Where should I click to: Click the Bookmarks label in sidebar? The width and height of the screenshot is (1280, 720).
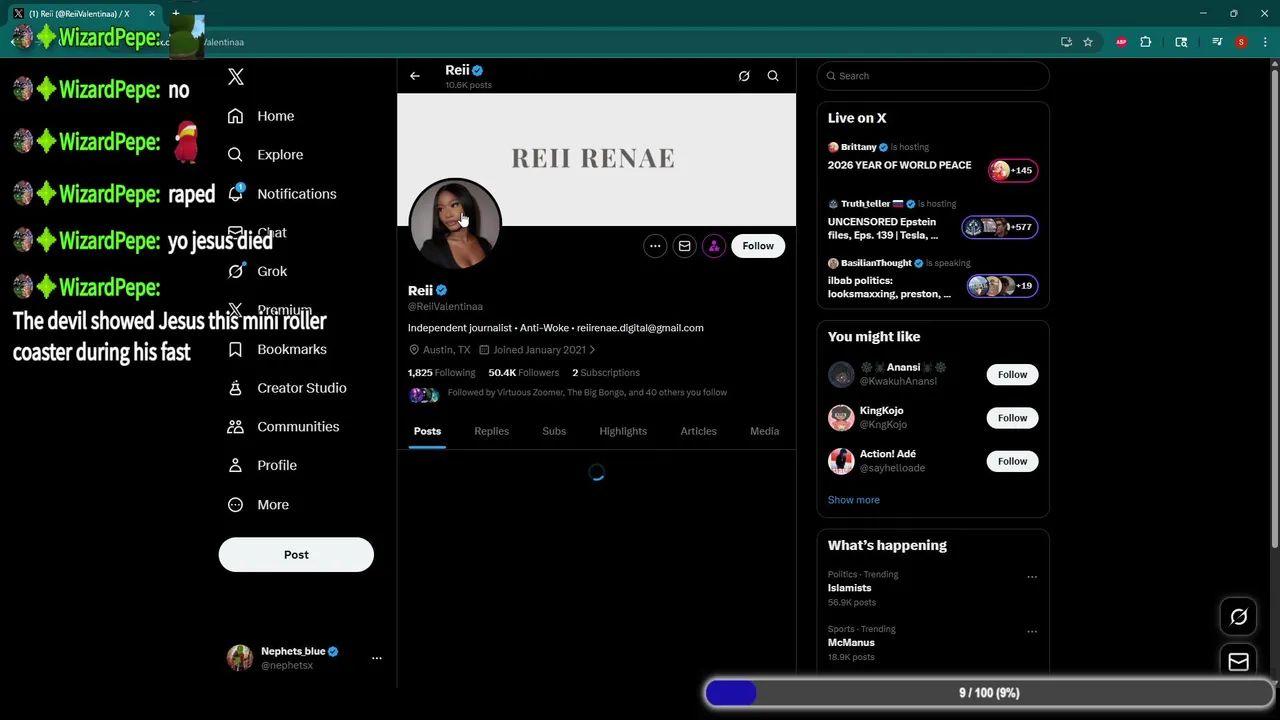click(x=292, y=349)
